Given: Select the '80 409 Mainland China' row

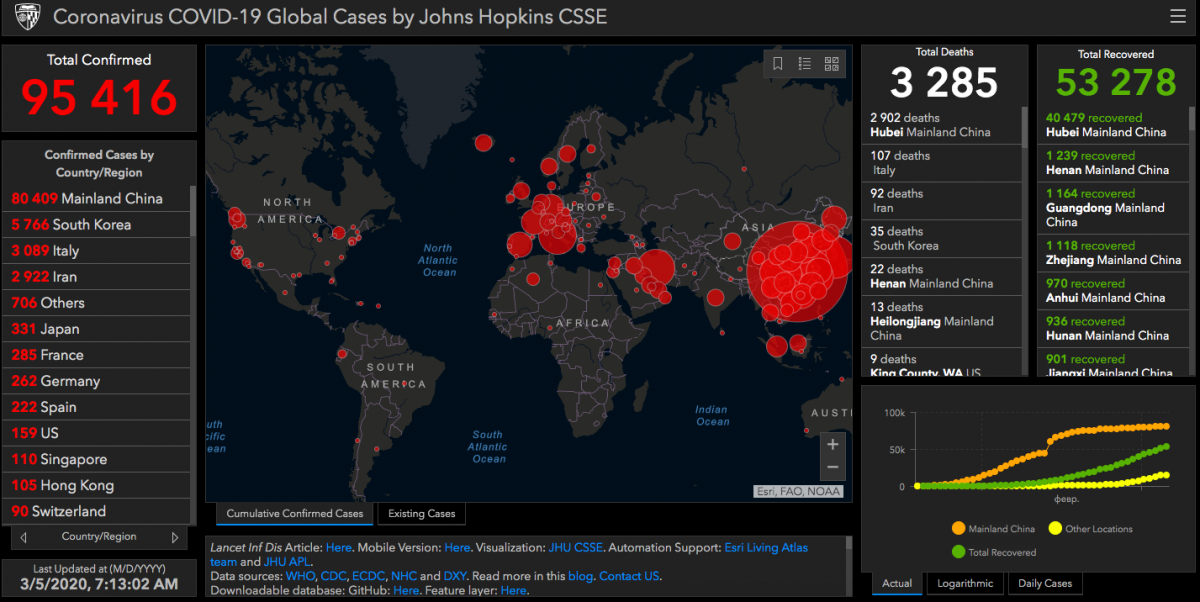Looking at the screenshot, I should pos(97,198).
